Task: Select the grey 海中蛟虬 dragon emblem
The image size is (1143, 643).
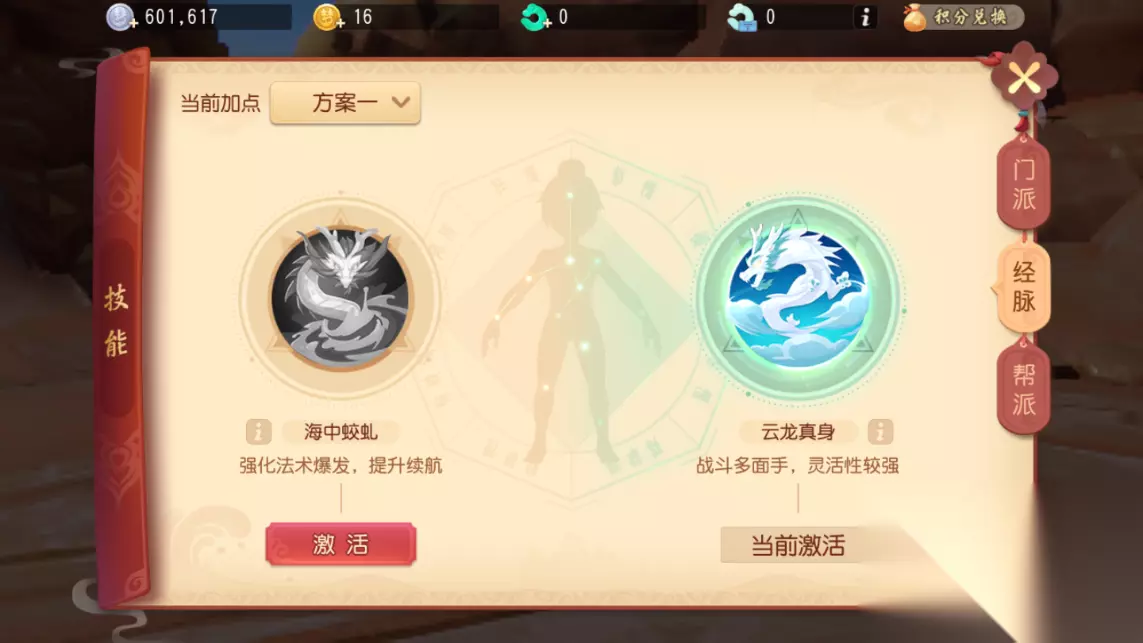Action: 340,297
